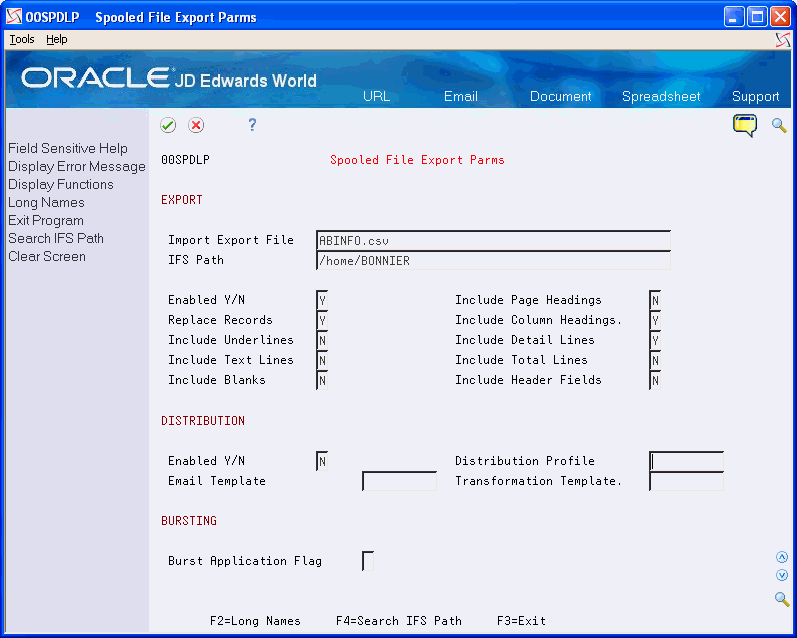The image size is (797, 638).
Task: Click the Include Total Lines field
Action: pyautogui.click(x=655, y=360)
